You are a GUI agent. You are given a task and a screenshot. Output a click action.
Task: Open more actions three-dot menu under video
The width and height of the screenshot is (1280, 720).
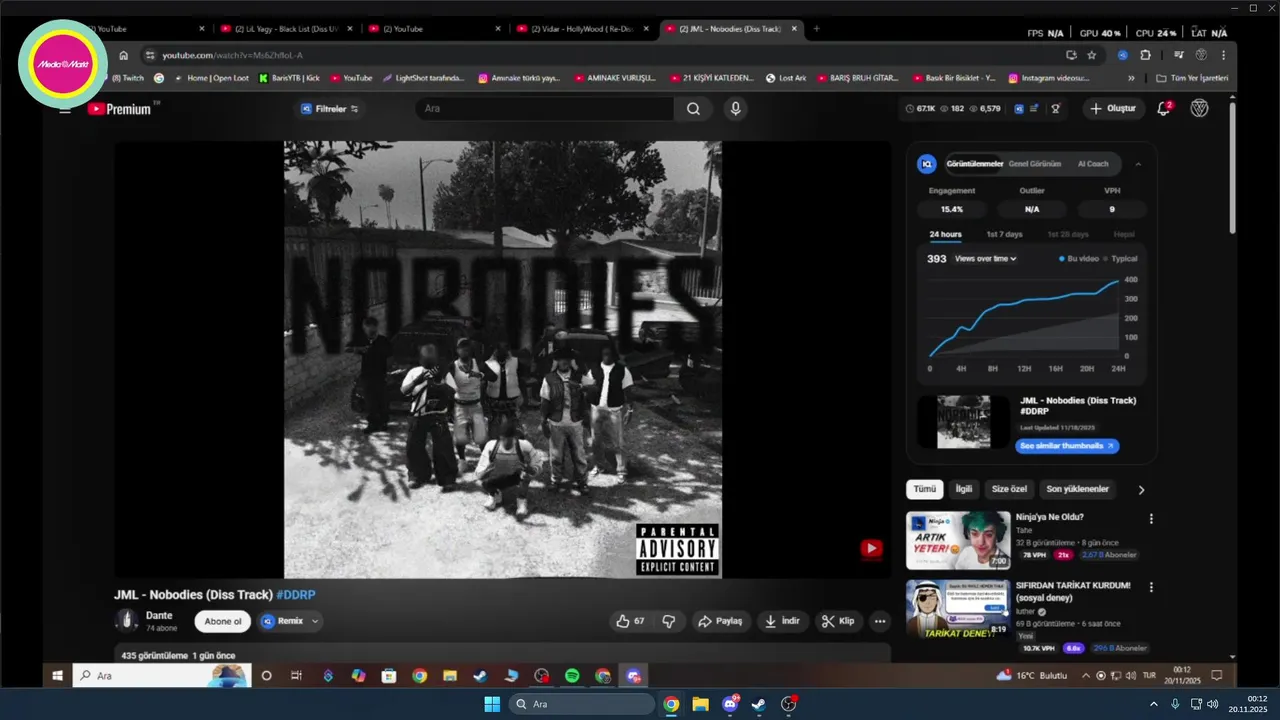point(880,621)
